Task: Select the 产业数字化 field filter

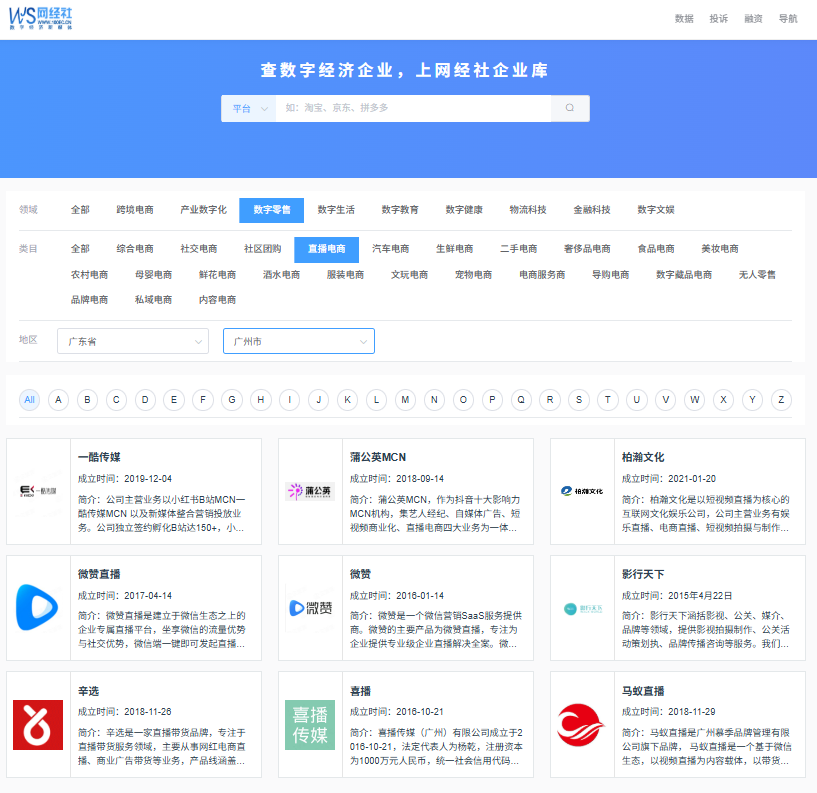Action: (203, 210)
